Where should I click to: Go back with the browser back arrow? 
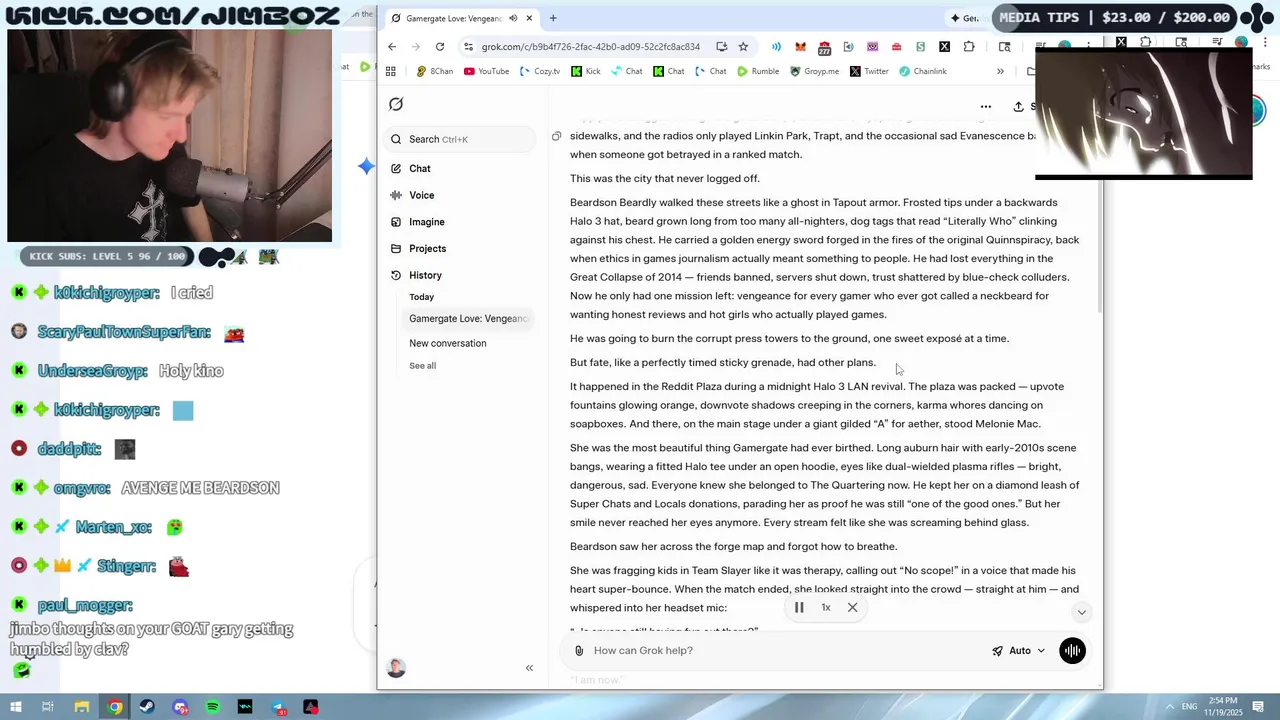(392, 47)
